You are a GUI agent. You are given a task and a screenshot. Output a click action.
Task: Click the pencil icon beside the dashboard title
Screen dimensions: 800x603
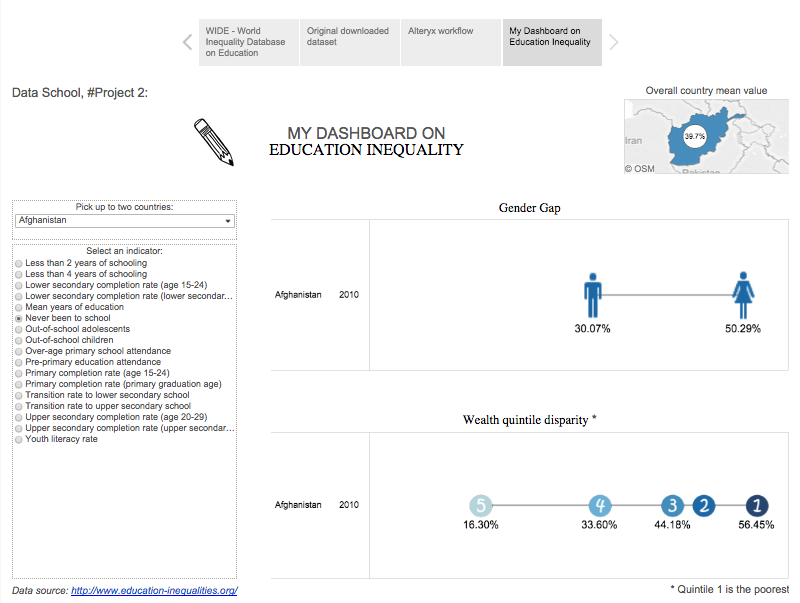pyautogui.click(x=214, y=142)
